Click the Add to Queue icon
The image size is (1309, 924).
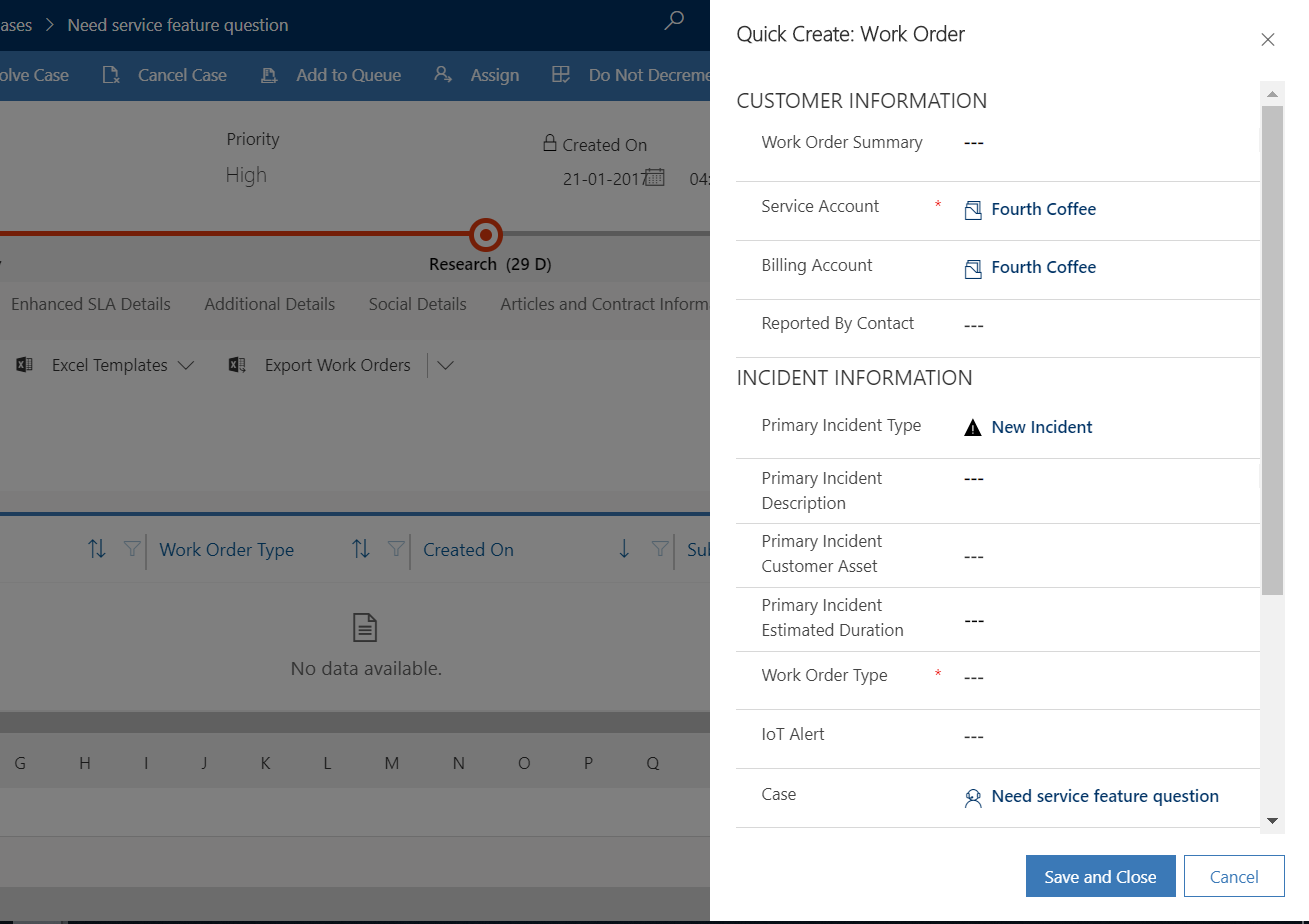coord(269,76)
